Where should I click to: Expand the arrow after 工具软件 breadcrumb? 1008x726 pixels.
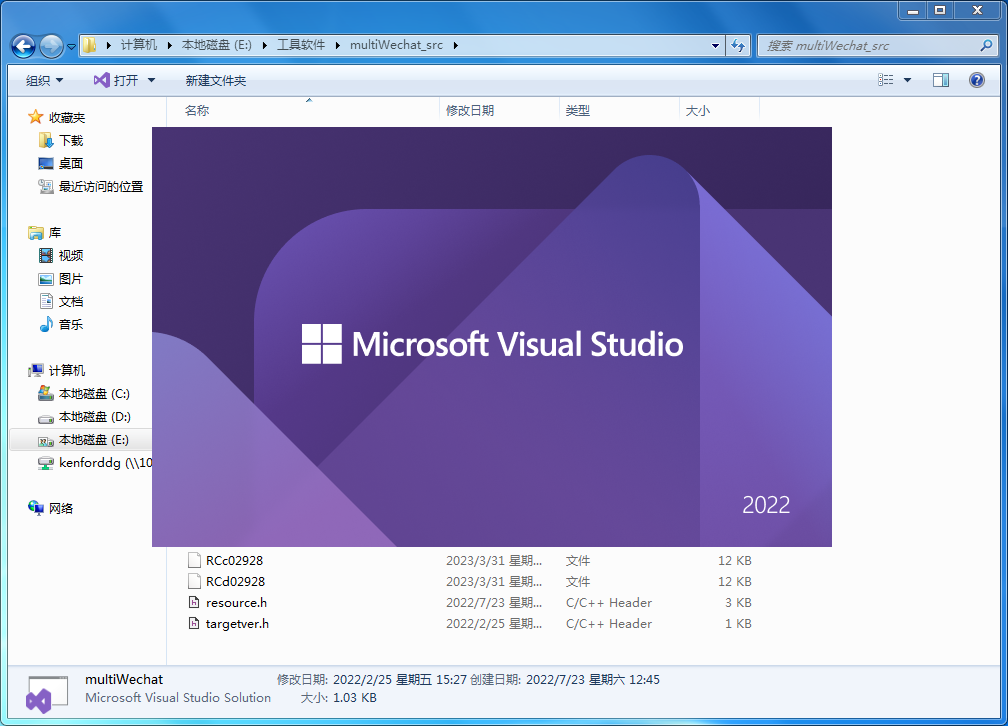pyautogui.click(x=338, y=45)
